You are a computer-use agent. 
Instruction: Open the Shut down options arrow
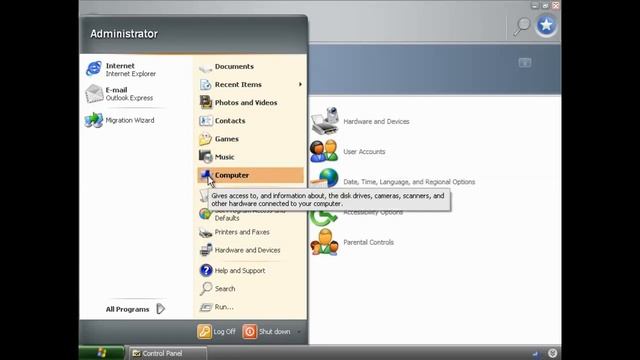tap(299, 332)
